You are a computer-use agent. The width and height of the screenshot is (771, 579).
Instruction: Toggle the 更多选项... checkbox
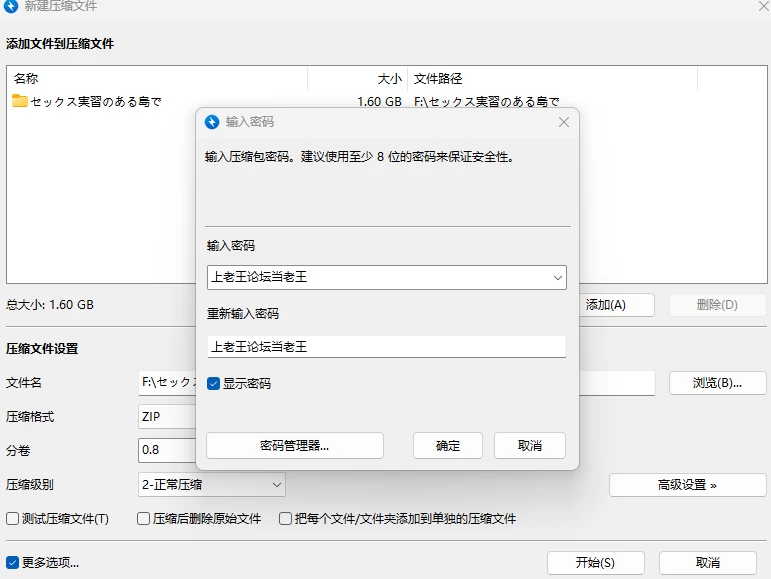[12, 562]
